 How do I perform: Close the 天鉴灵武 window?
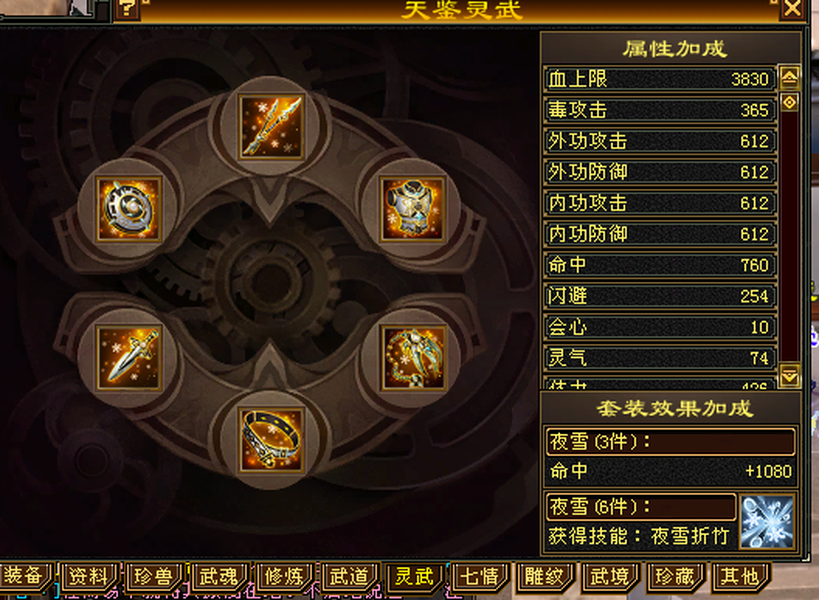(792, 9)
